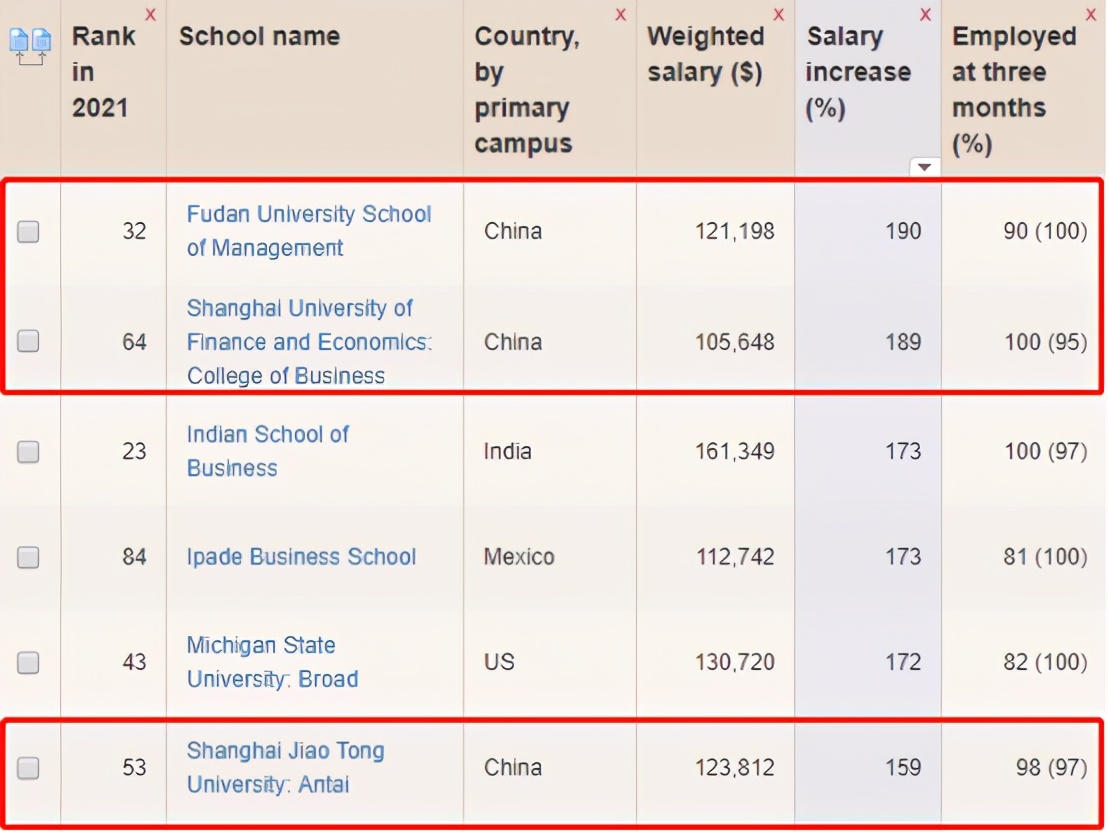Mark the Michigan State University Broad checkbox

(x=29, y=662)
